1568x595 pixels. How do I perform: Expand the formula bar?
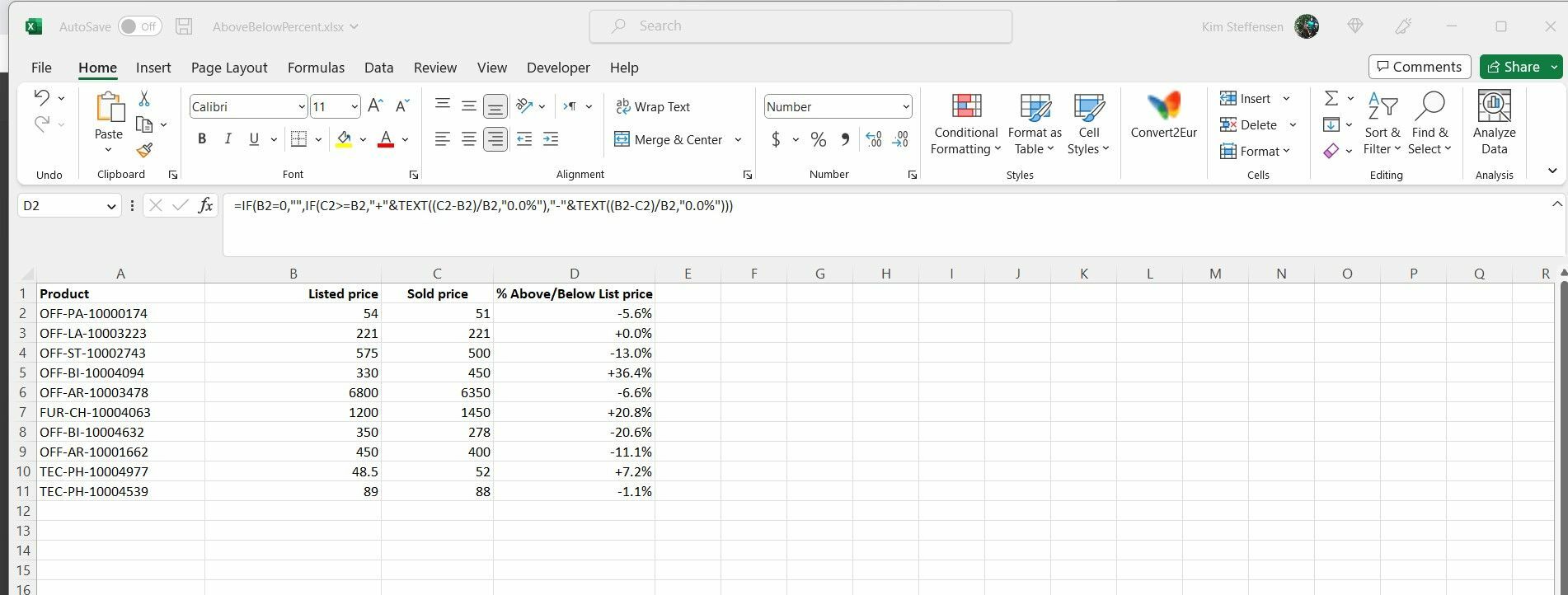coord(1556,204)
